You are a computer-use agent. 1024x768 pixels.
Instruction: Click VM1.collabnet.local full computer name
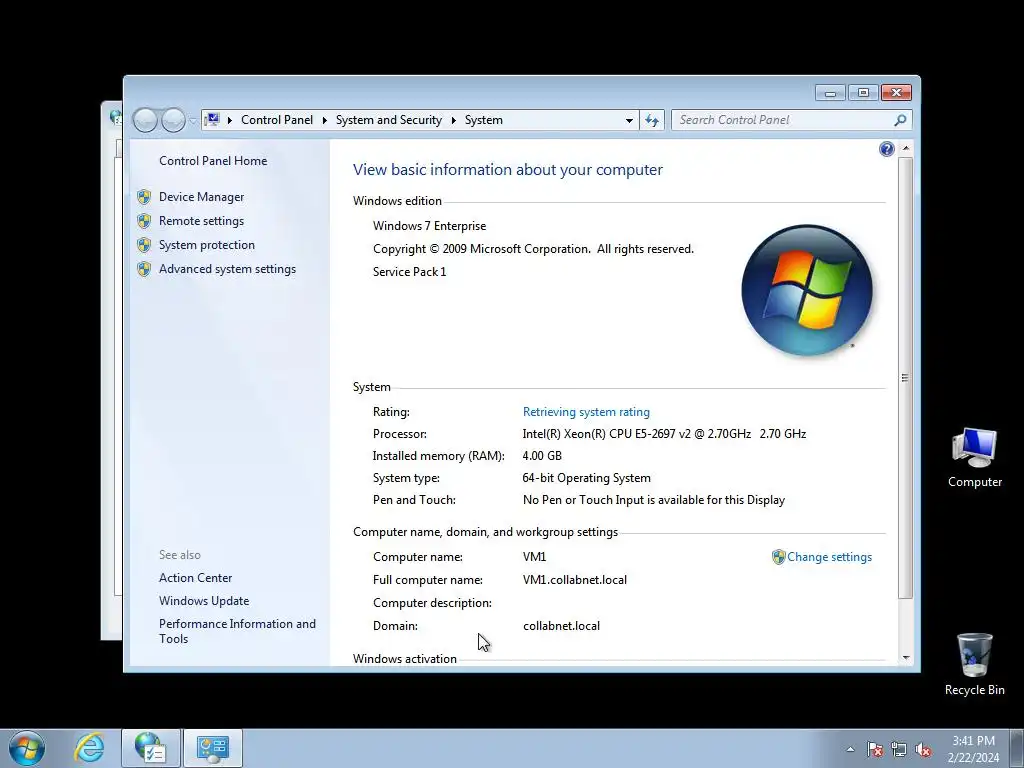click(575, 580)
